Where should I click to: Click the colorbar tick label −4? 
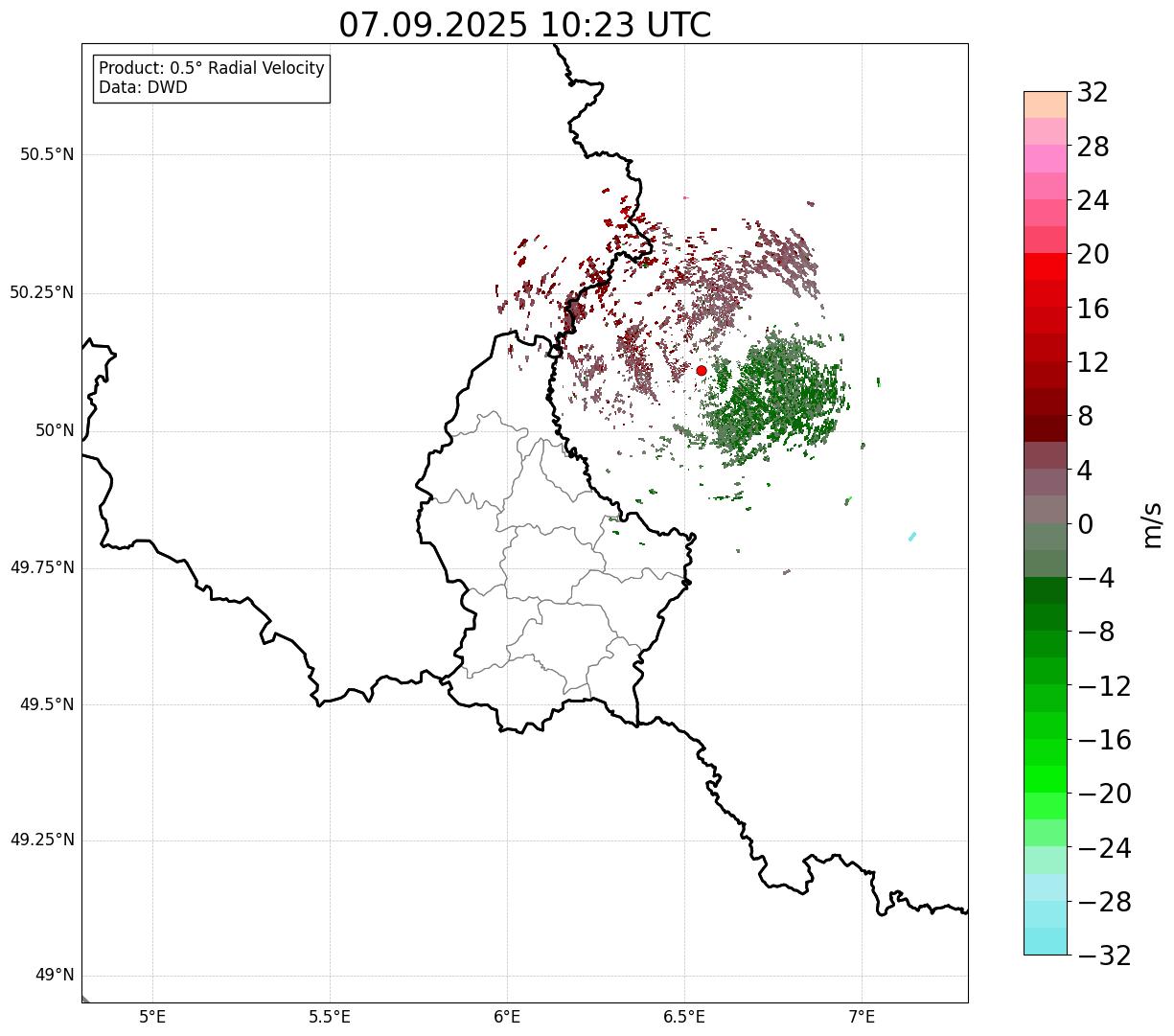pyautogui.click(x=1095, y=578)
